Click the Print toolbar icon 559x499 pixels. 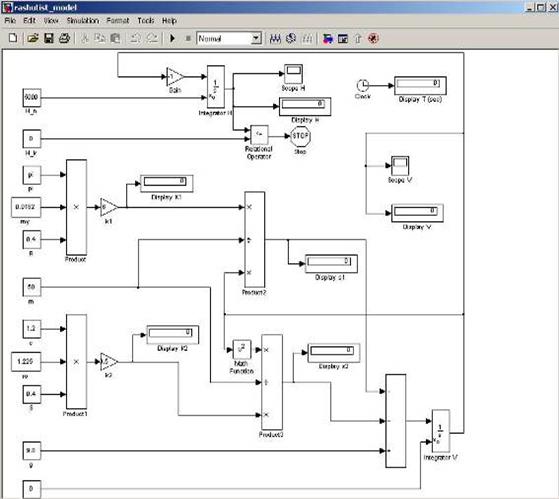point(65,38)
